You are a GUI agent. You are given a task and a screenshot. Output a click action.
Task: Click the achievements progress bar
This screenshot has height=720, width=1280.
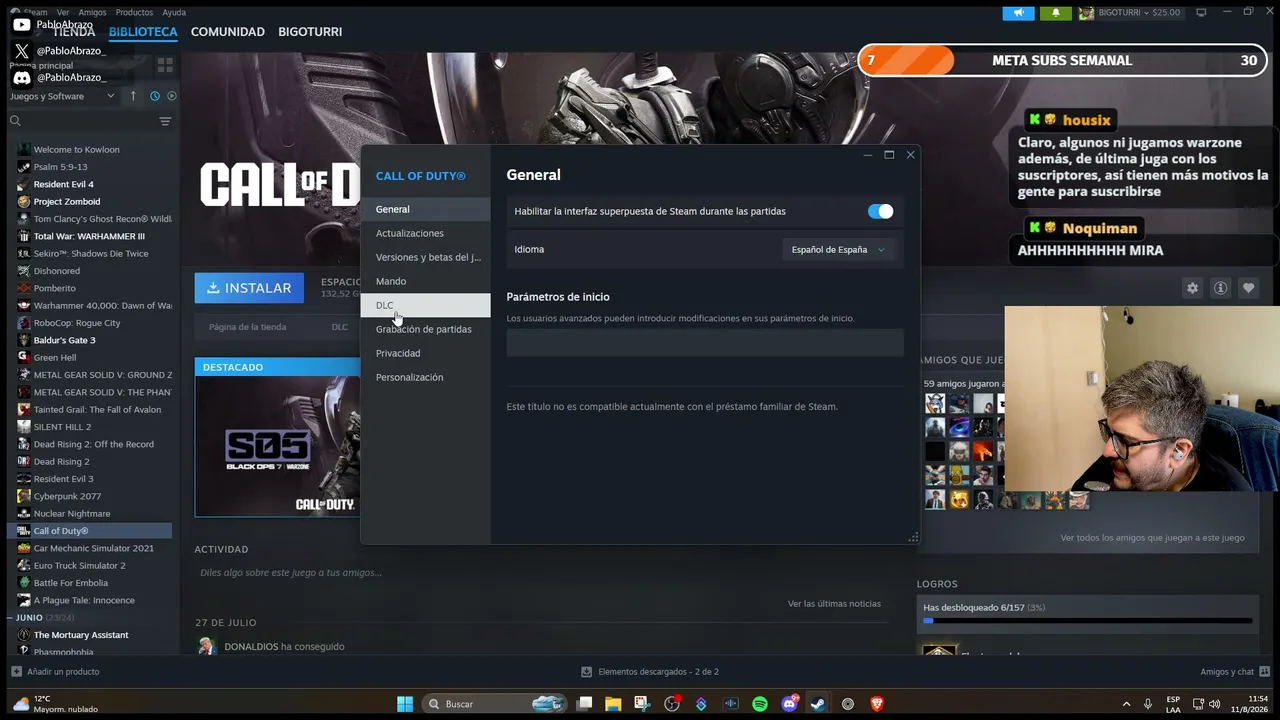coord(1087,621)
